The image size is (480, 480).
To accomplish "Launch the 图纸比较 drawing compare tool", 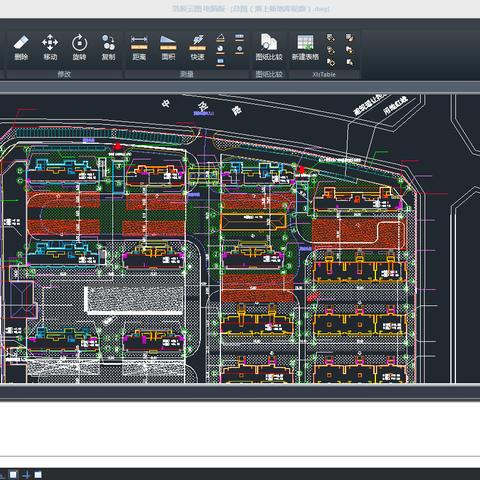I will tap(269, 48).
